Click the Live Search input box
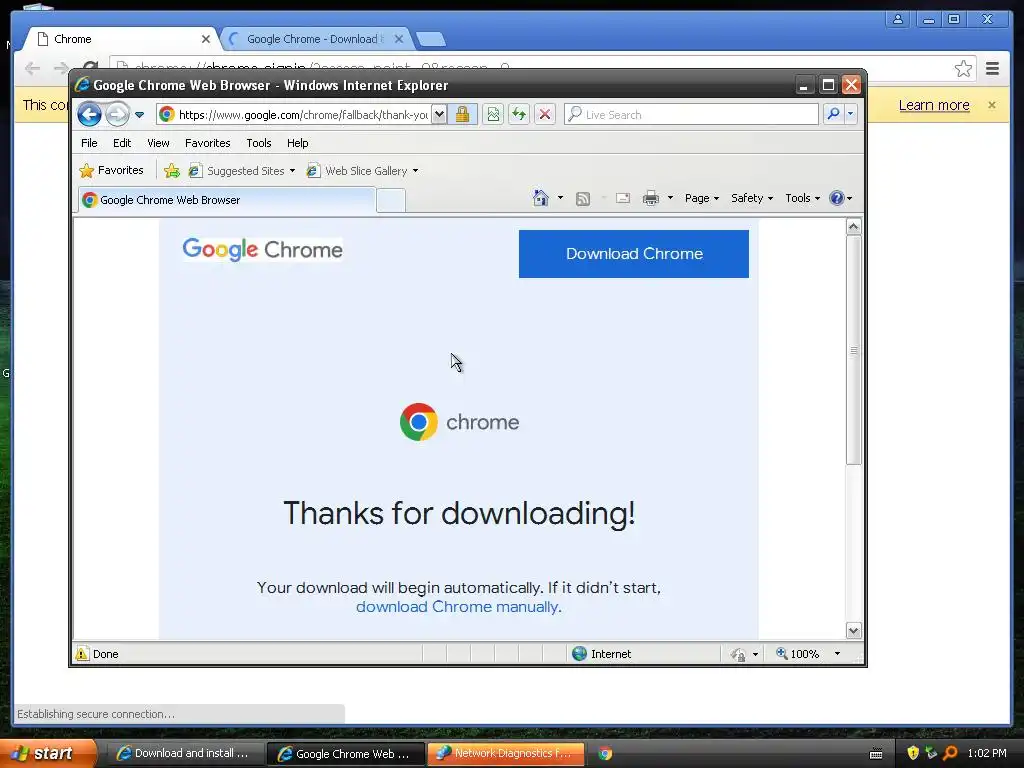The image size is (1024, 768). pos(691,114)
